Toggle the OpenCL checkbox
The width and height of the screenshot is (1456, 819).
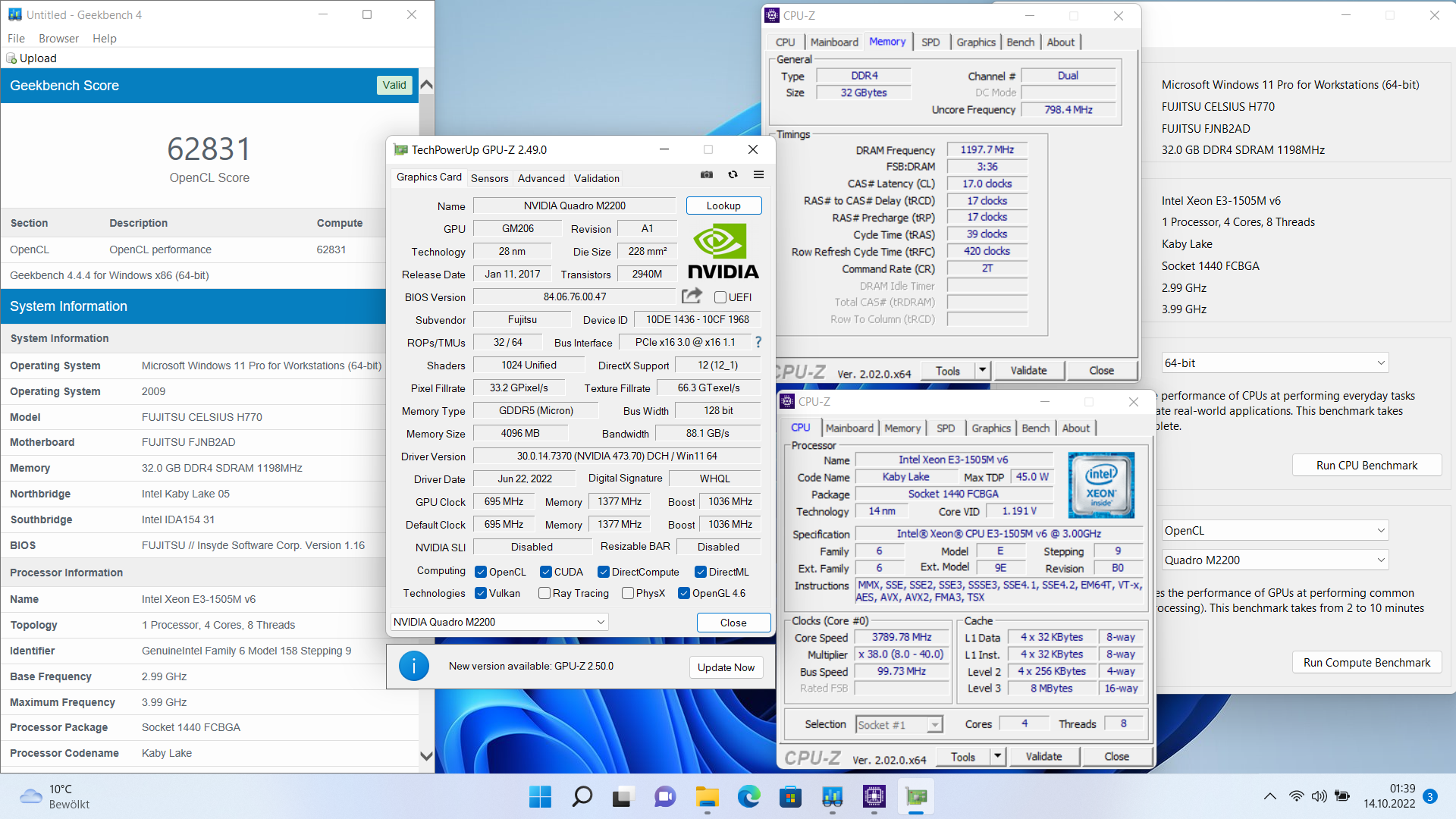[x=481, y=572]
